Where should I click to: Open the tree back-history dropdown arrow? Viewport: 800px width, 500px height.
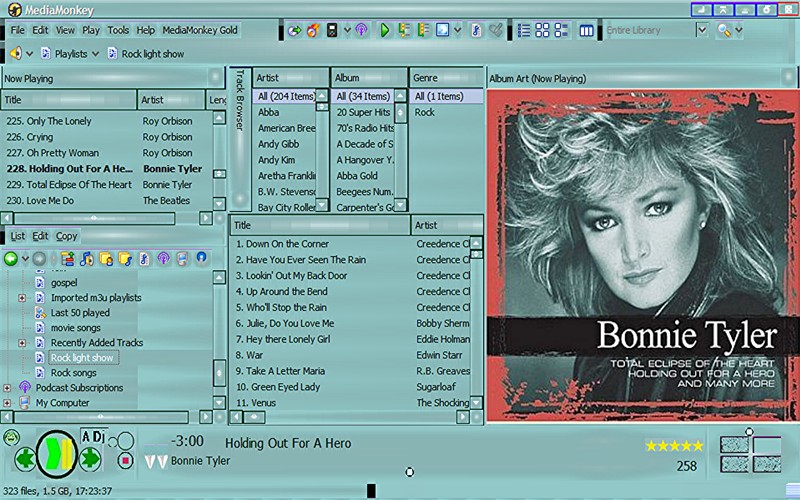25,259
